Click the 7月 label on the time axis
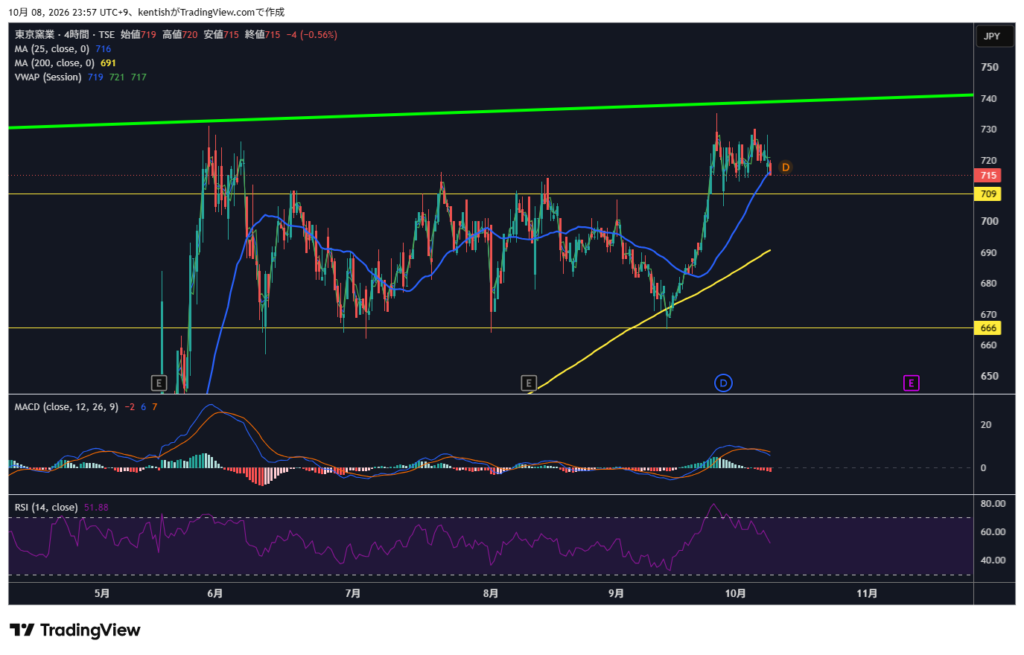The width and height of the screenshot is (1024, 655). (353, 594)
